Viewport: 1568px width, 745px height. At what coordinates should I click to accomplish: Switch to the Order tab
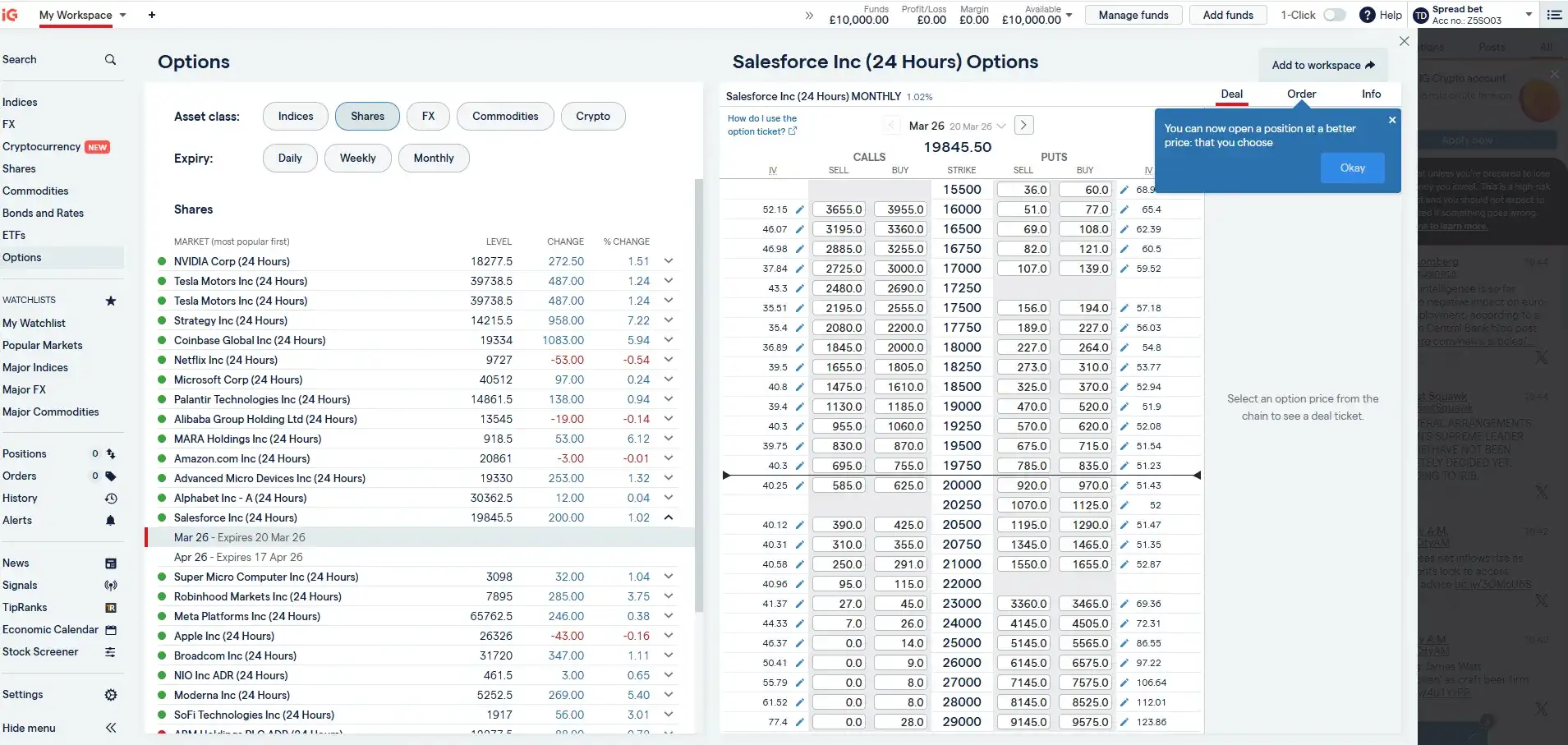1301,94
